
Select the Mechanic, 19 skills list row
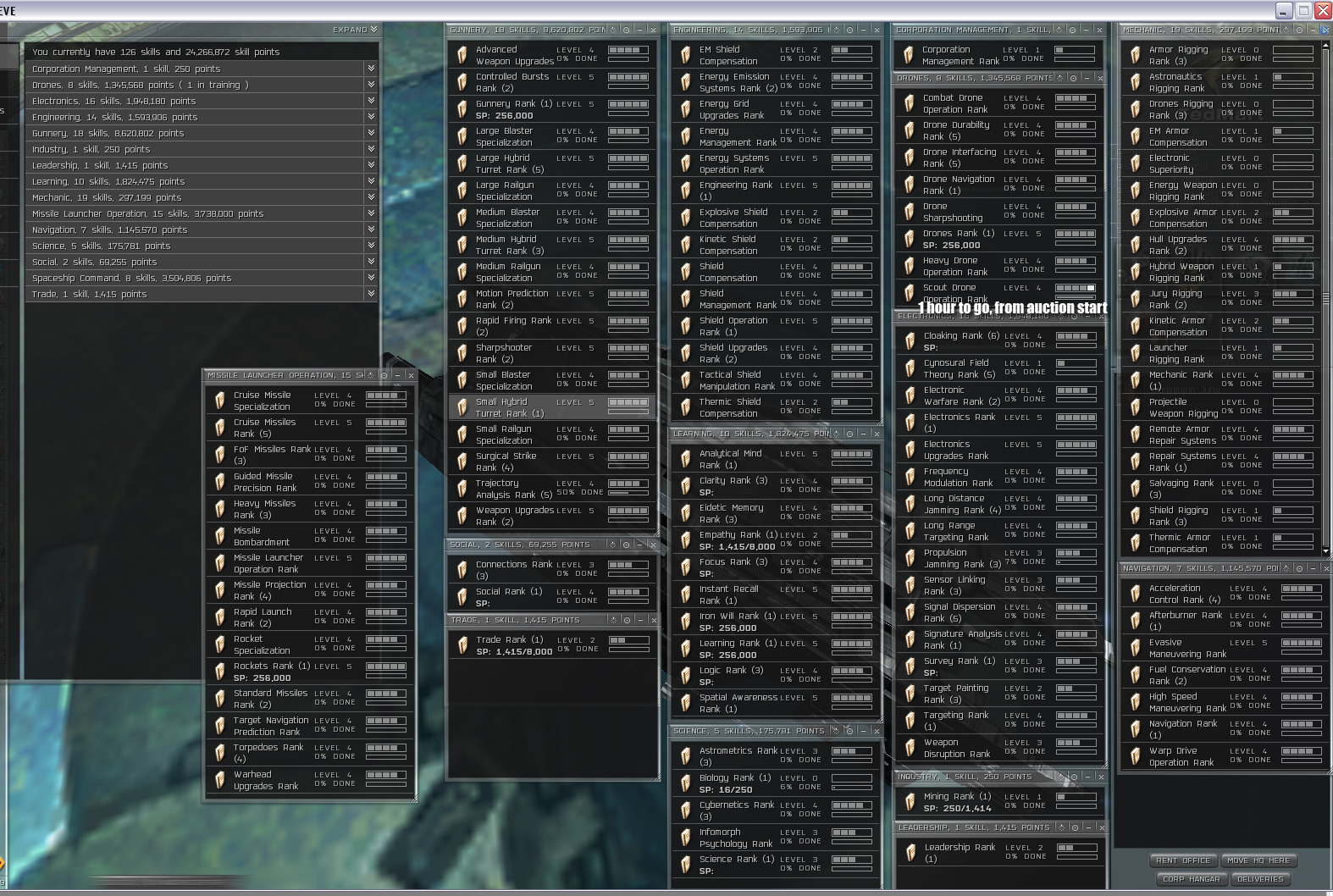202,197
